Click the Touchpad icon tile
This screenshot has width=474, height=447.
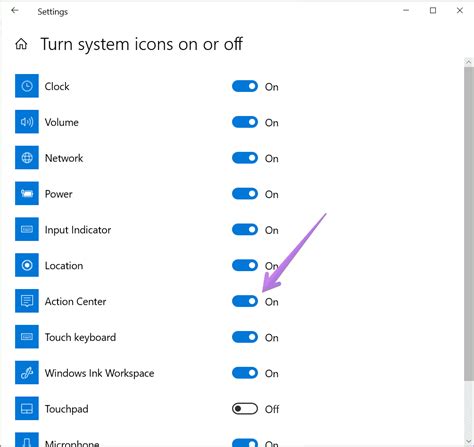point(27,408)
